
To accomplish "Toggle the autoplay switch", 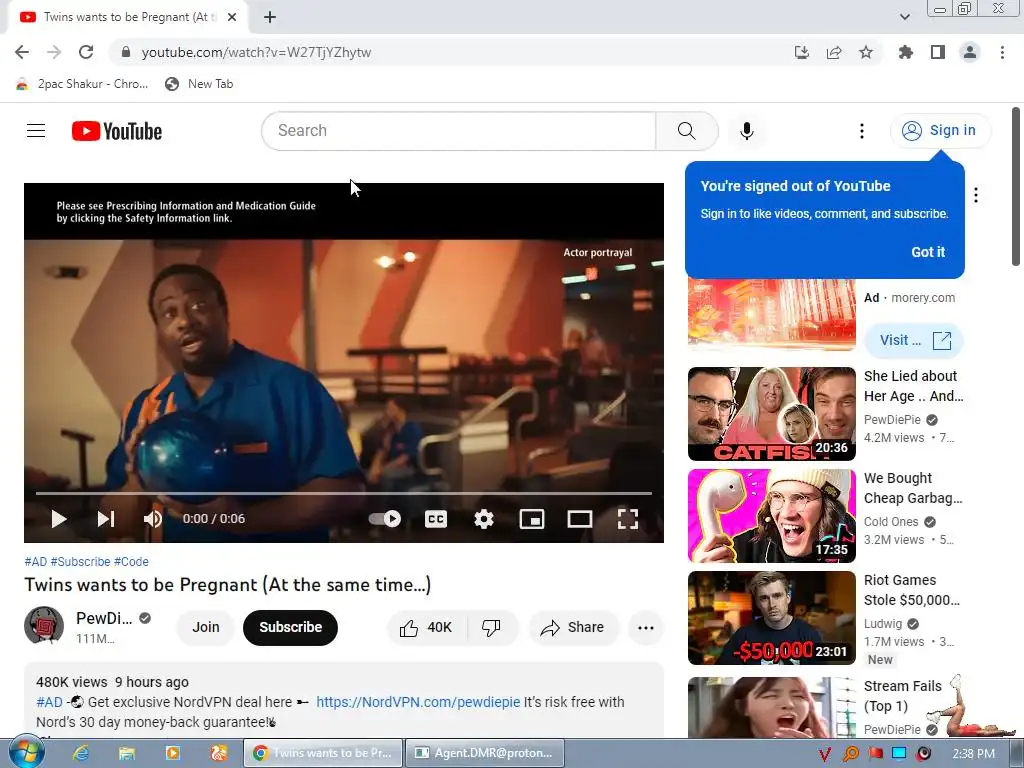I will 385,519.
